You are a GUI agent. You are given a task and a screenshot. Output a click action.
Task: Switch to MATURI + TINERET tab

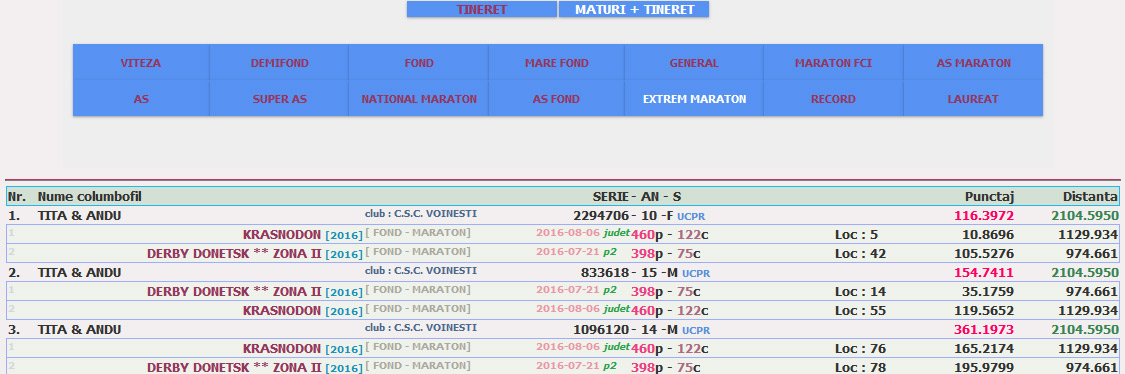pyautogui.click(x=634, y=9)
